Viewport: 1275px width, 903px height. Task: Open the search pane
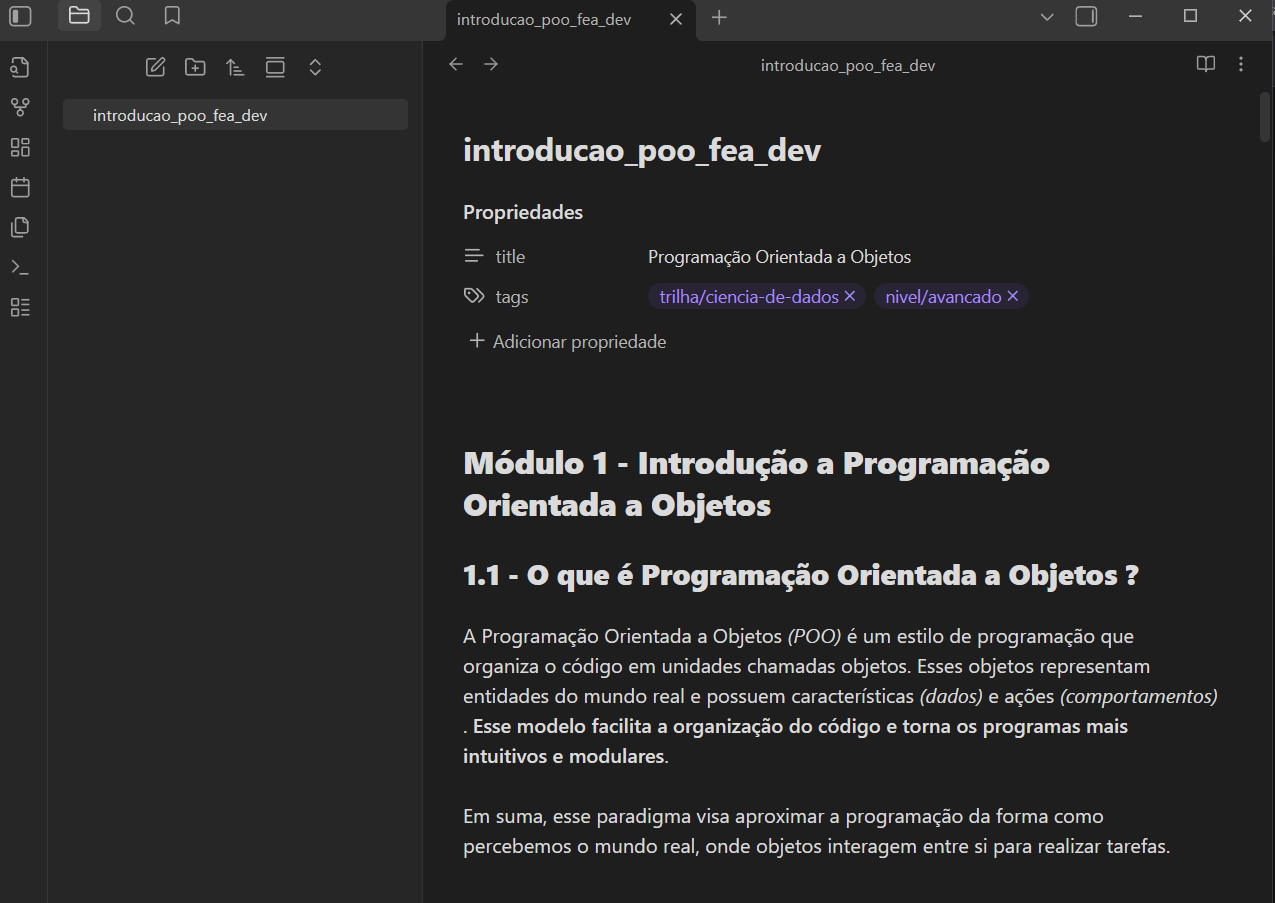pyautogui.click(x=125, y=16)
